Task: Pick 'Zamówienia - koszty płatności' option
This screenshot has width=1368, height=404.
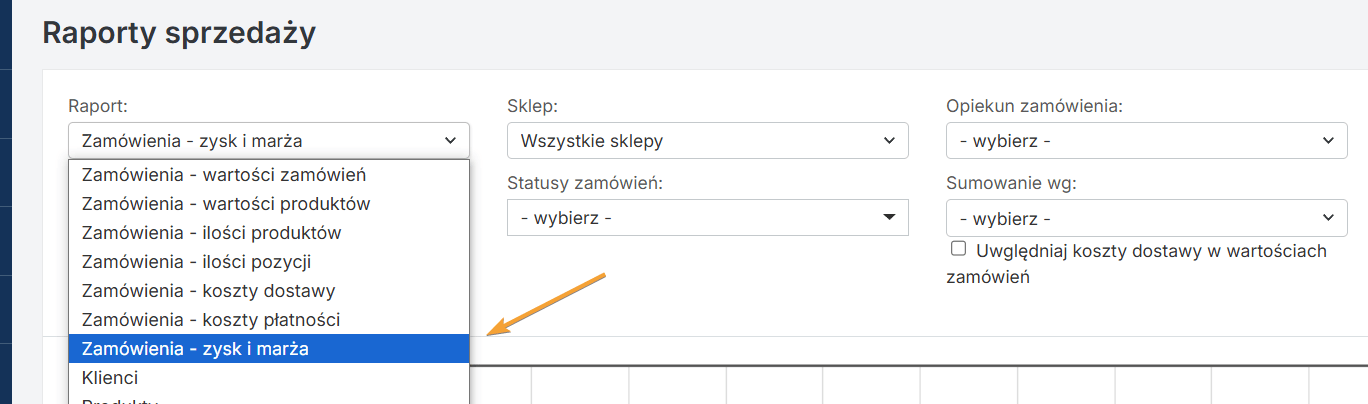Action: 211,320
